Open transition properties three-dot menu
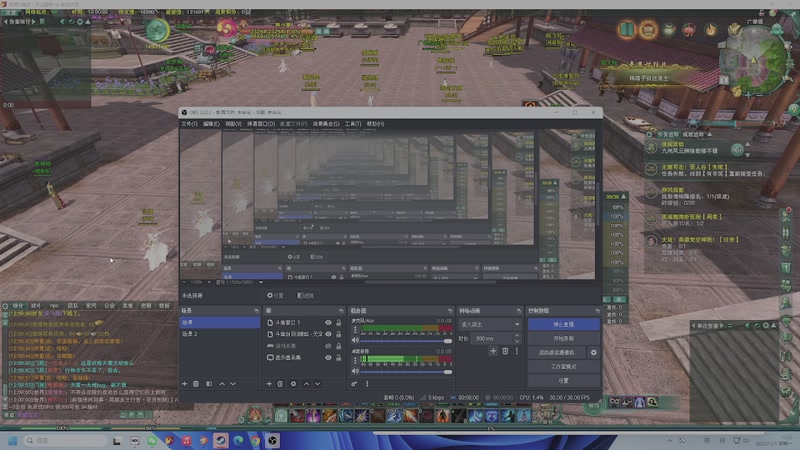Viewport: 800px width, 450px height. point(517,351)
